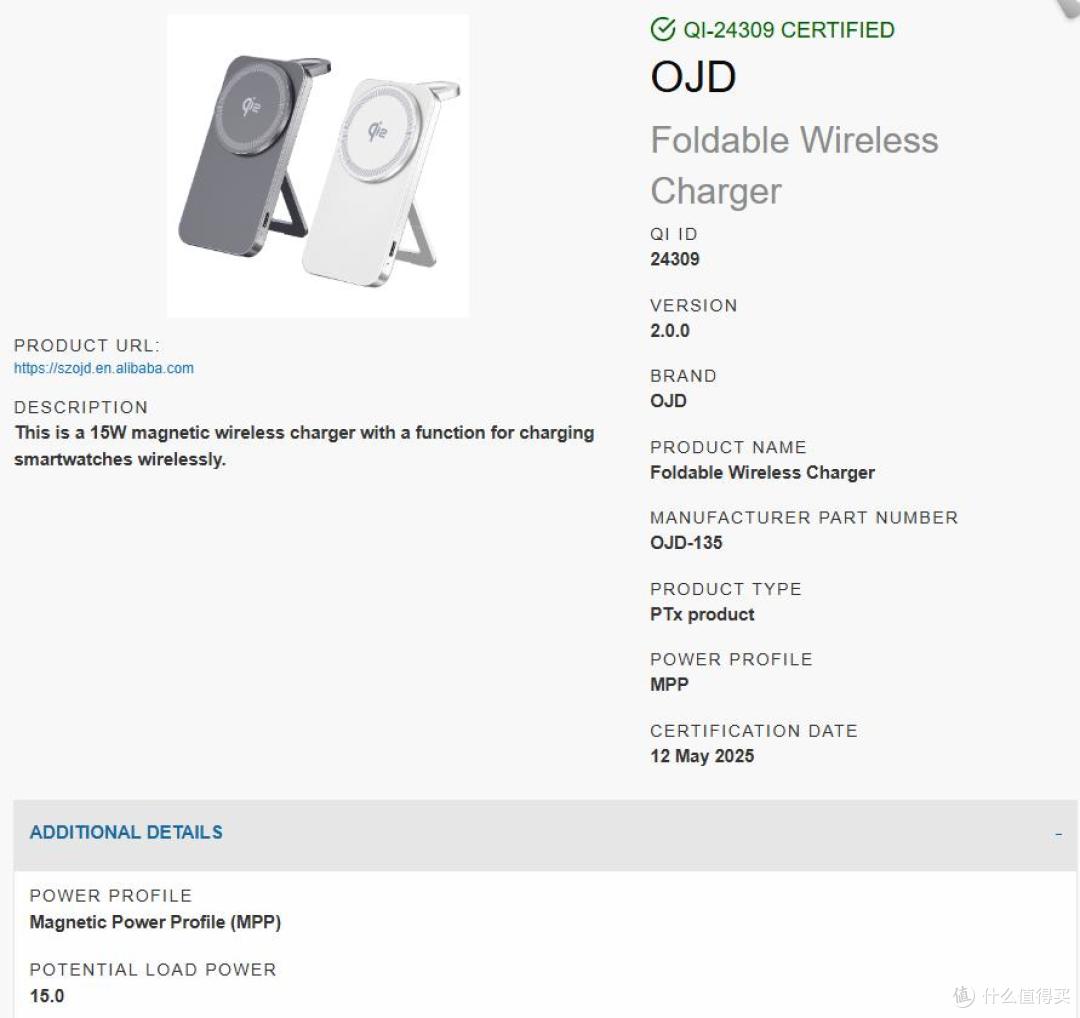Viewport: 1080px width, 1018px height.
Task: Click the product description paragraph
Action: (x=304, y=446)
